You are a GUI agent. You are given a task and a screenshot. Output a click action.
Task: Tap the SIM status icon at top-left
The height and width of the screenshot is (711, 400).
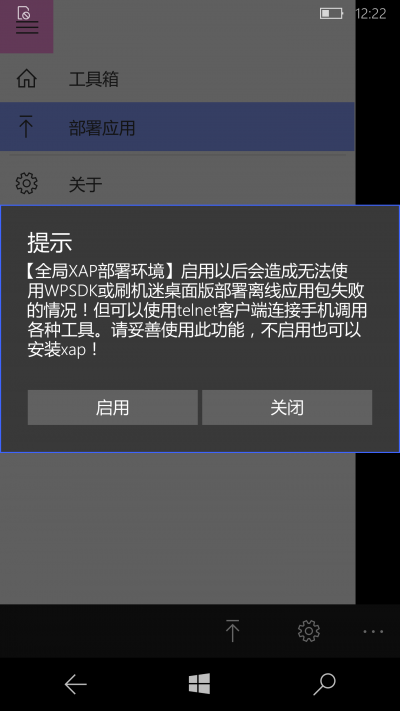click(24, 13)
